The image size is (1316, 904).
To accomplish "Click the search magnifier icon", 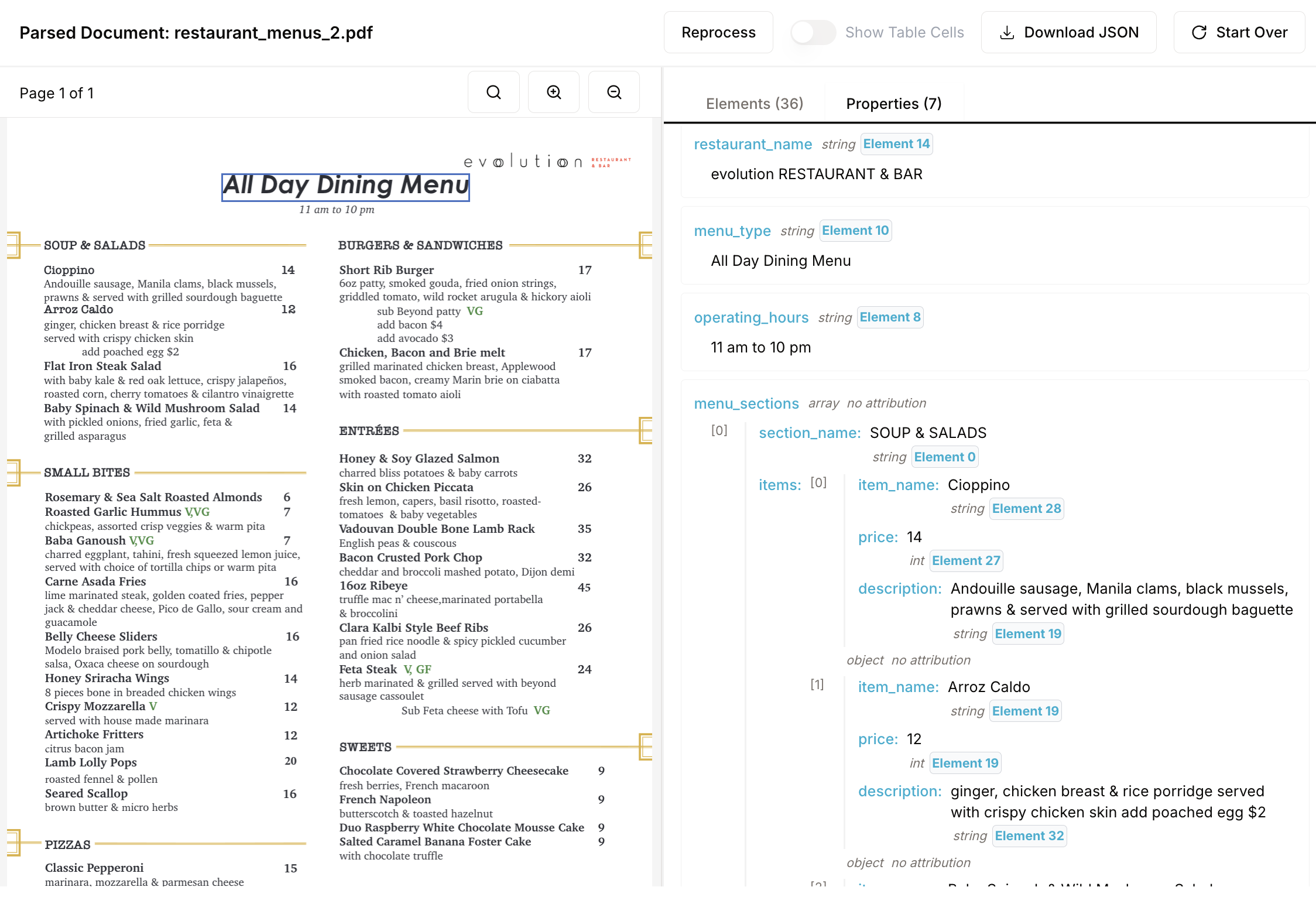I will [x=493, y=92].
